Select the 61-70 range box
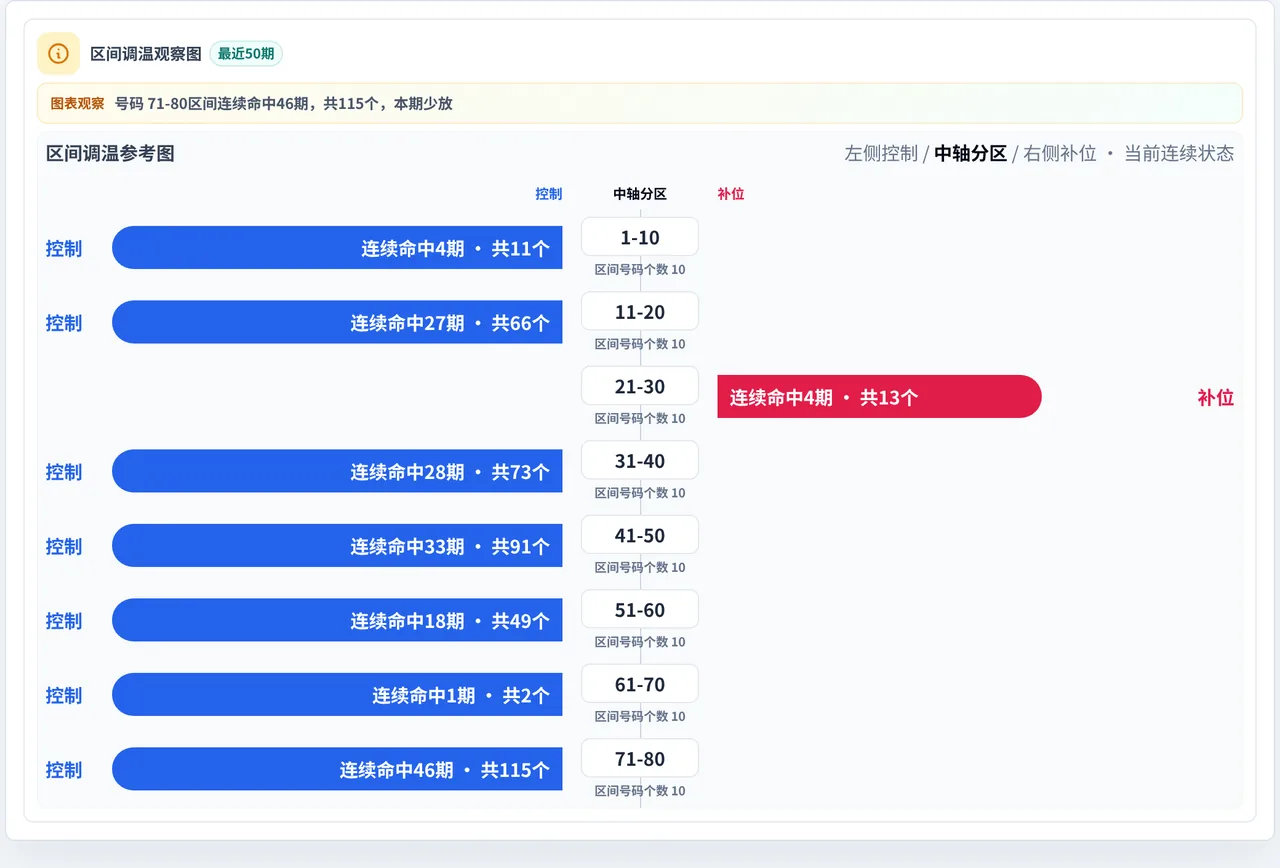This screenshot has height=868, width=1280. pos(640,684)
